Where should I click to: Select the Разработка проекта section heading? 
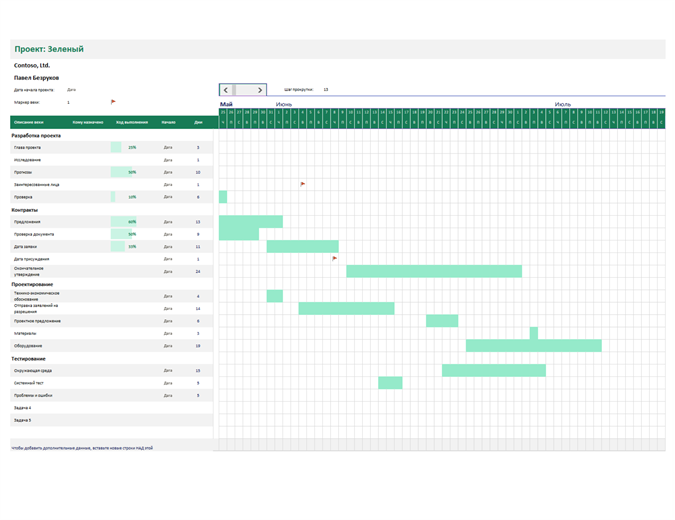[36, 136]
